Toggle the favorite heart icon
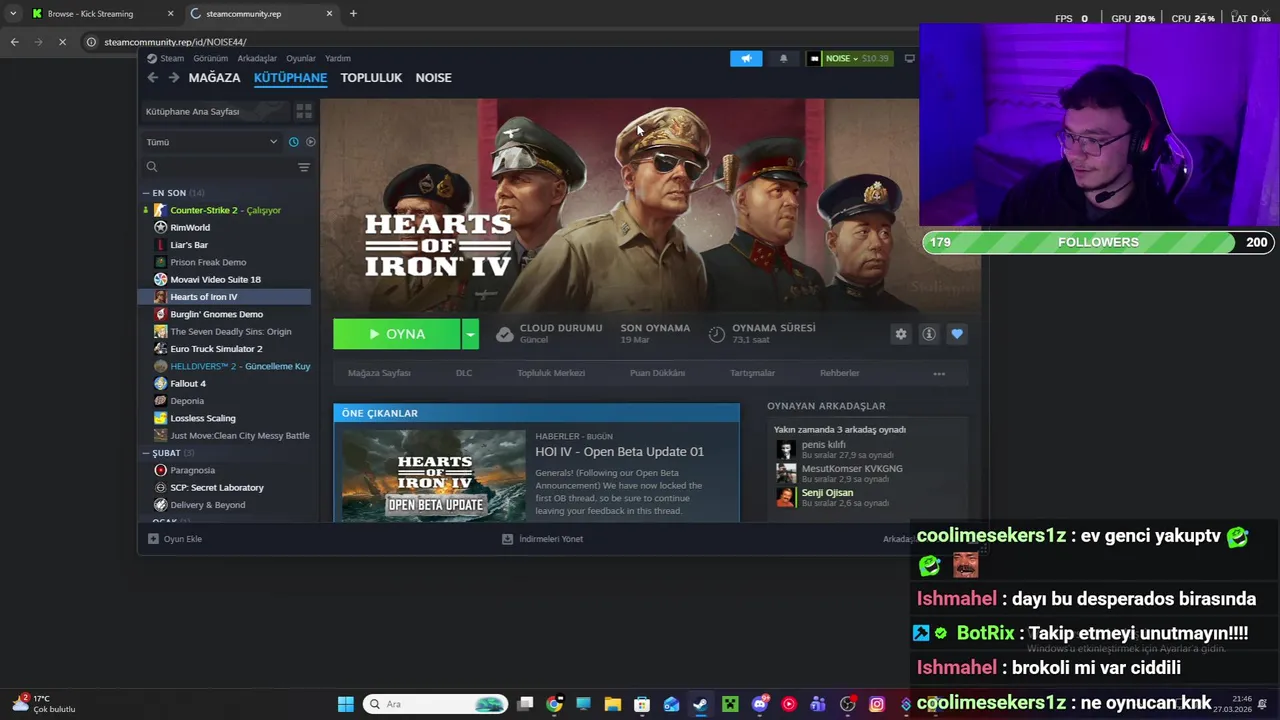 point(957,334)
